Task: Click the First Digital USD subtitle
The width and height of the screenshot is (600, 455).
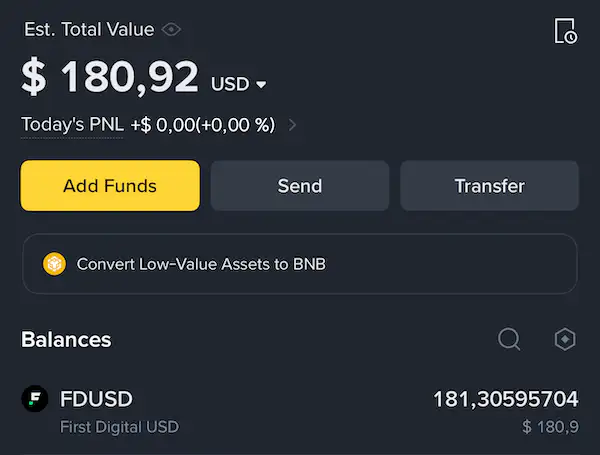Action: 119,427
